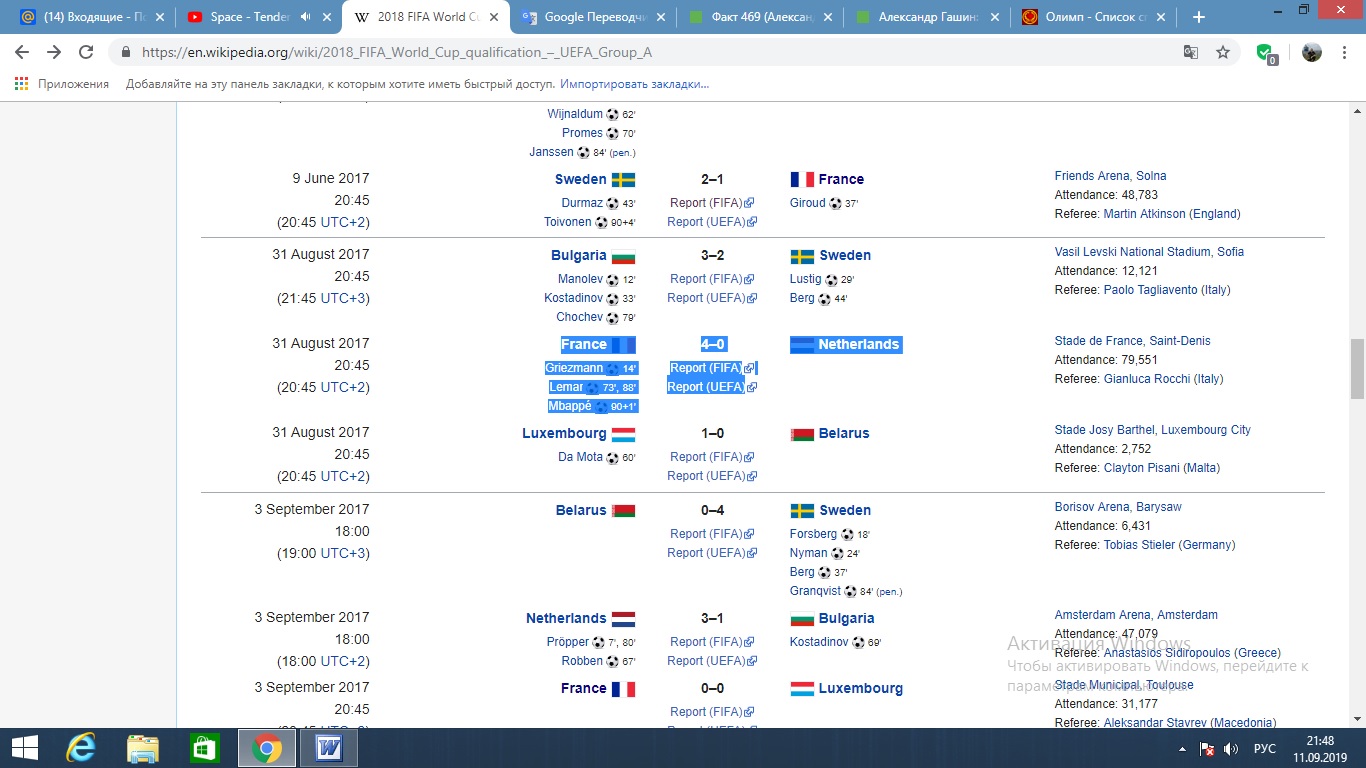Open the translate page icon in address bar

[1191, 52]
